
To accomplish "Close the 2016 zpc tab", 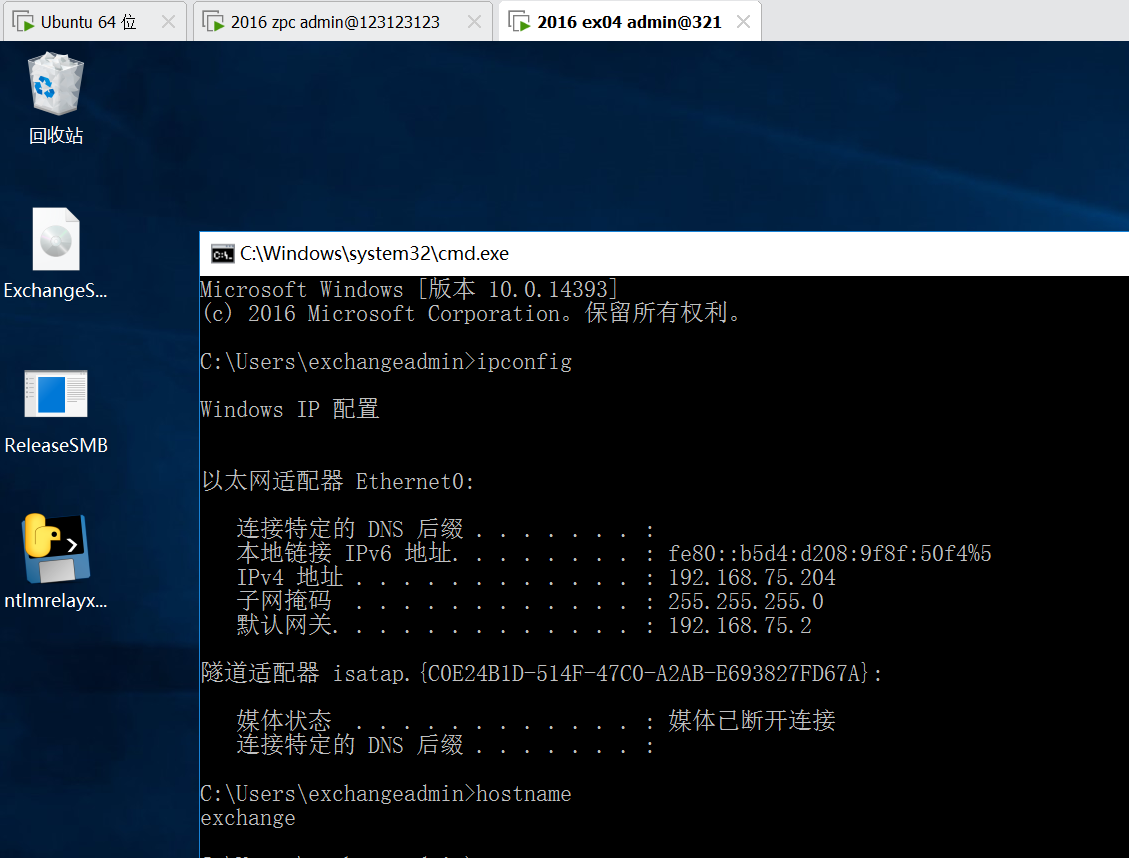I will 474,22.
